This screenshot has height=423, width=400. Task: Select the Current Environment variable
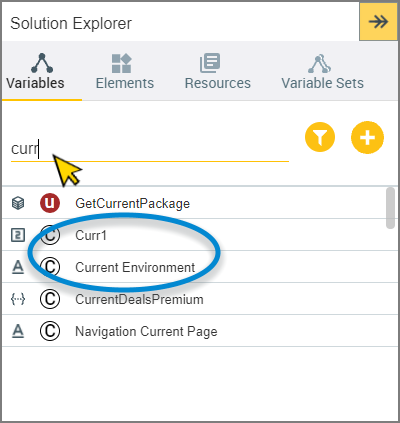click(194, 267)
